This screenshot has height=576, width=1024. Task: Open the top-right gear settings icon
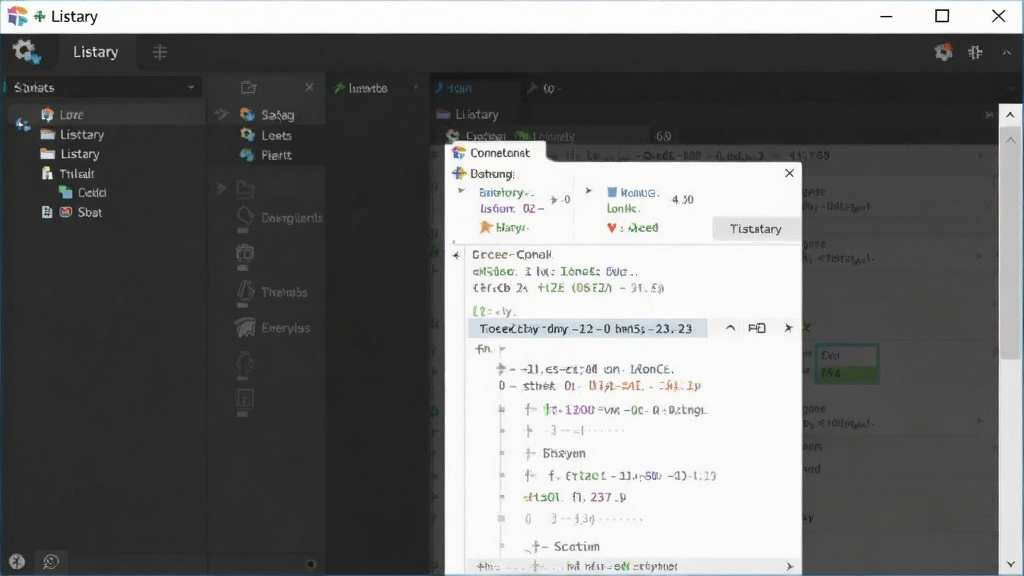tap(943, 52)
